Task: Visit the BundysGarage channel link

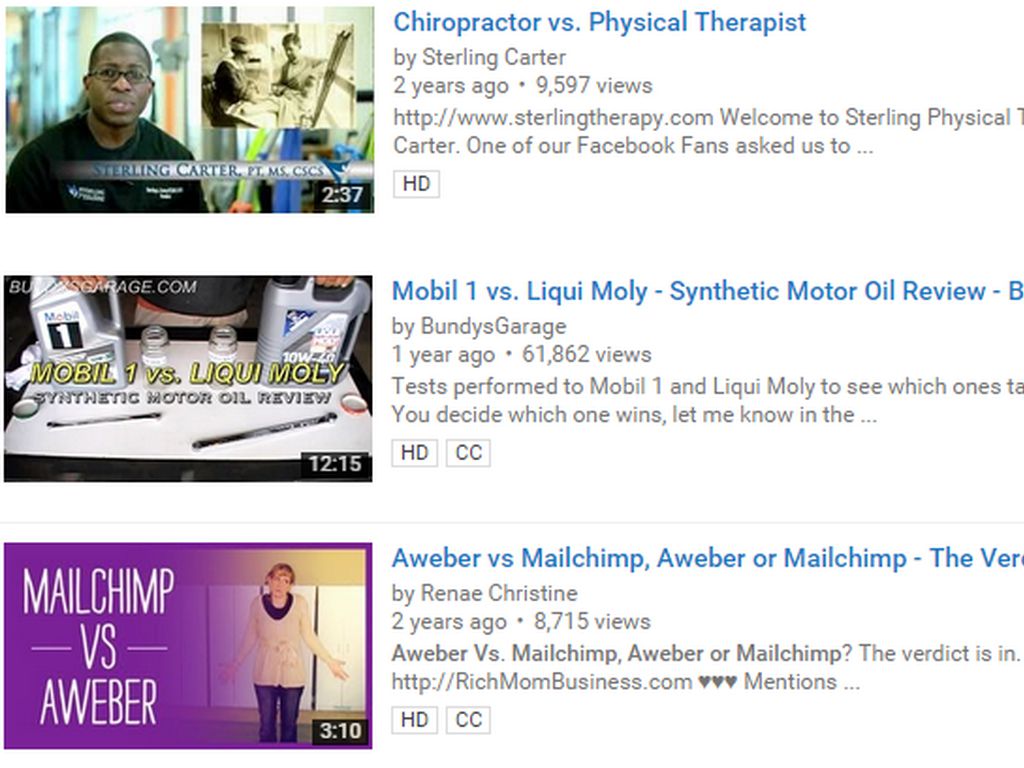Action: coord(493,326)
